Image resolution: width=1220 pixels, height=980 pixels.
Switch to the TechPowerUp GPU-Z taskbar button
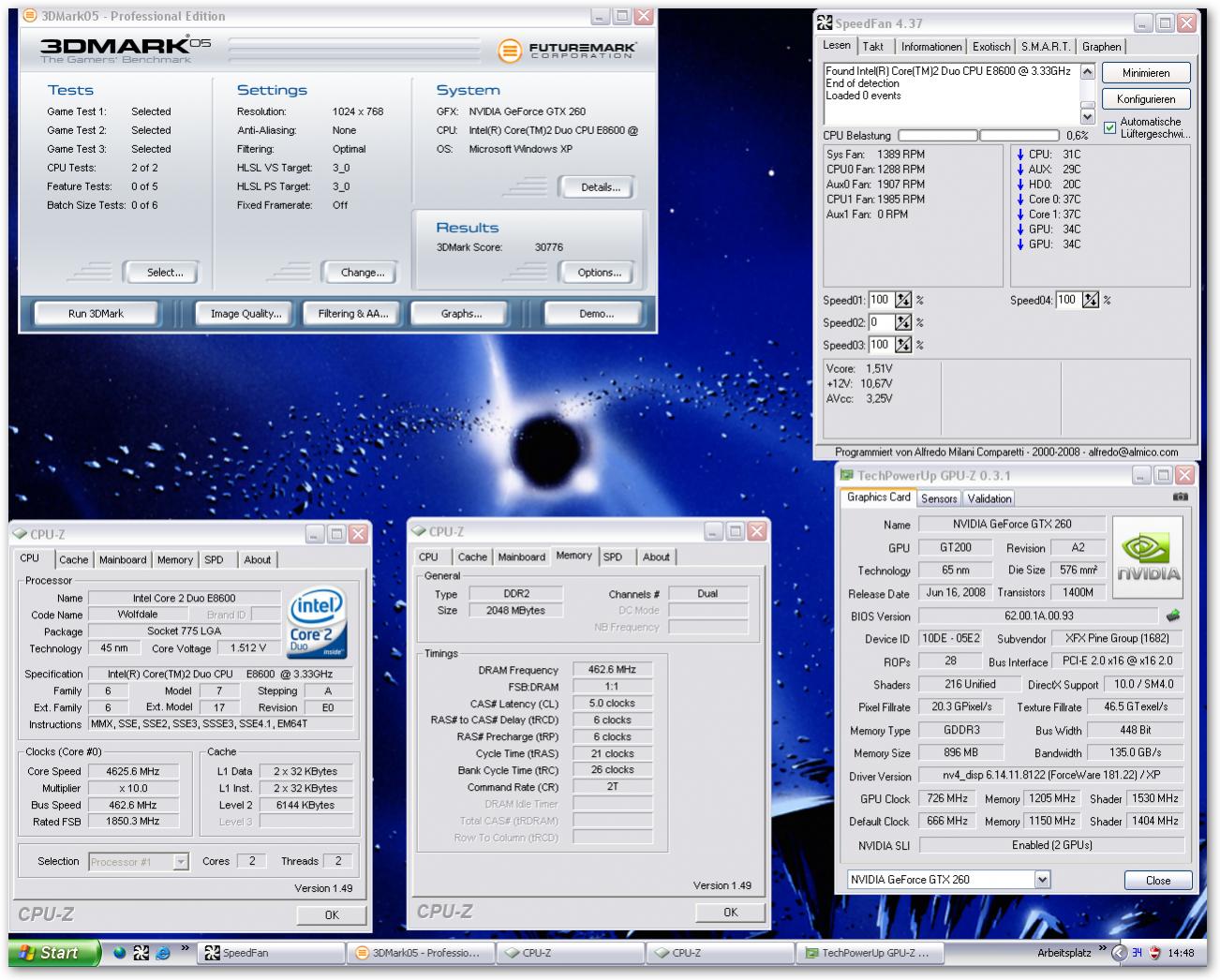[869, 953]
